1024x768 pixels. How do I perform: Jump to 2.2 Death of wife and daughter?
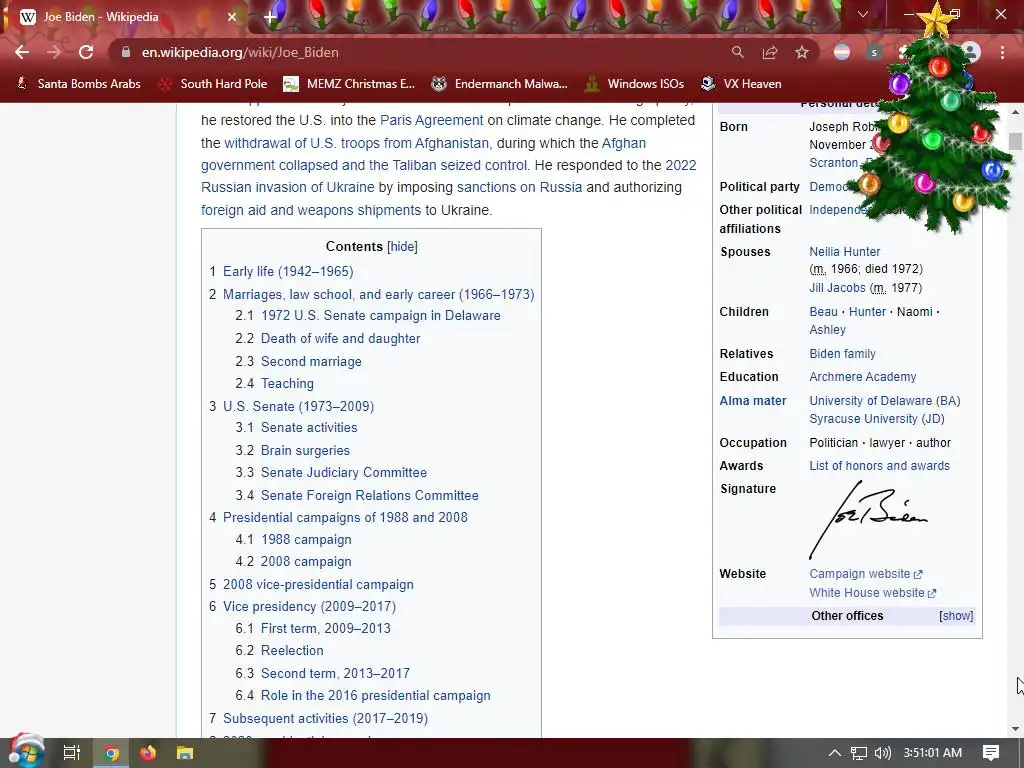point(340,338)
